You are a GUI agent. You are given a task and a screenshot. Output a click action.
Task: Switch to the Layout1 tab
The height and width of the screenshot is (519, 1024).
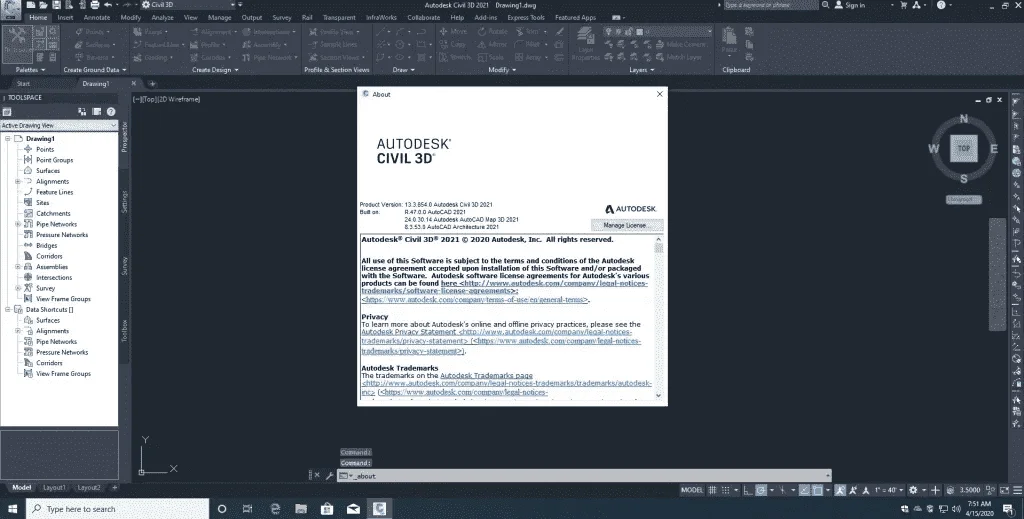coord(54,488)
